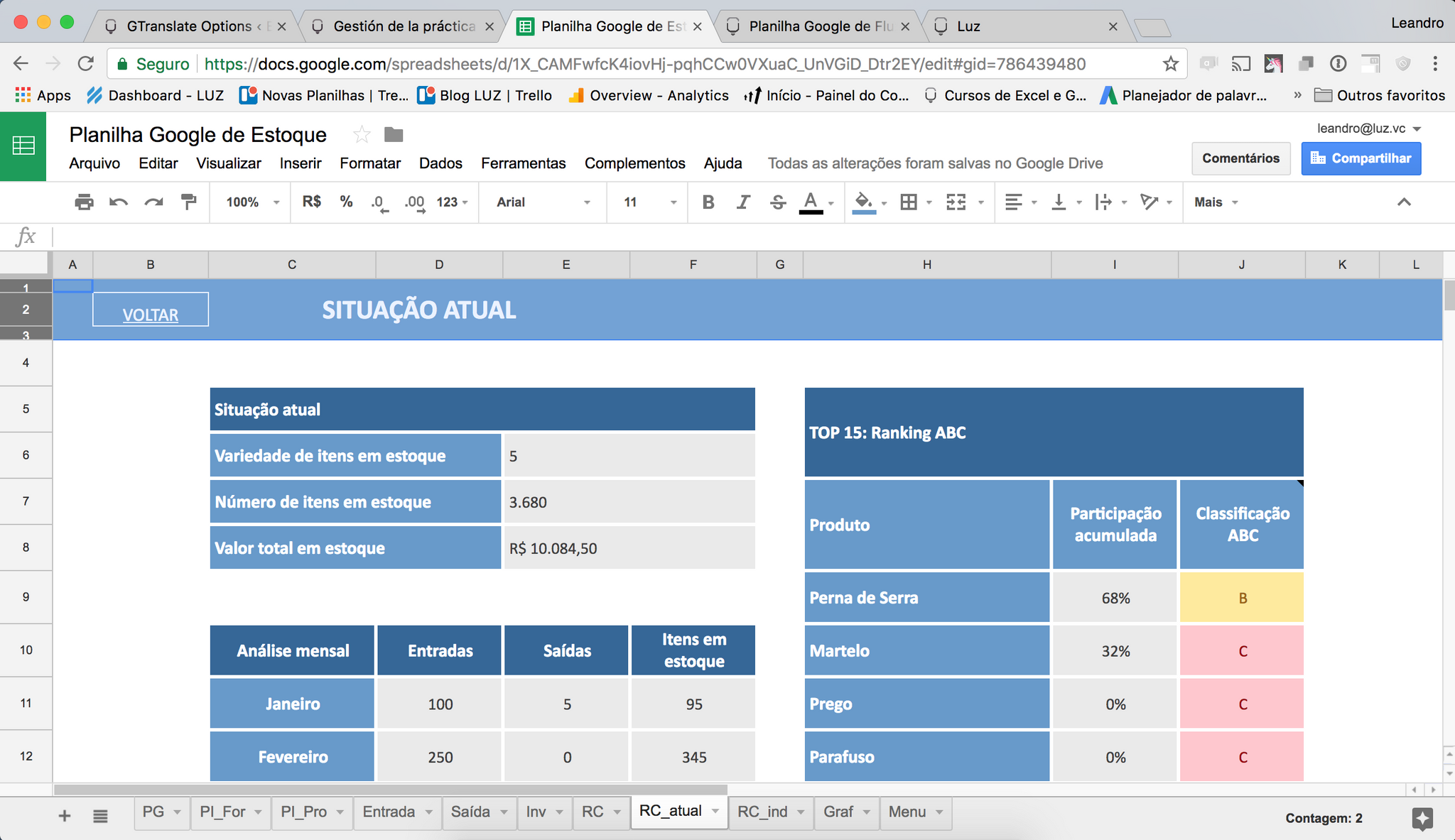The image size is (1455, 840).
Task: Expand the Mais toolbar options
Action: coord(1216,202)
